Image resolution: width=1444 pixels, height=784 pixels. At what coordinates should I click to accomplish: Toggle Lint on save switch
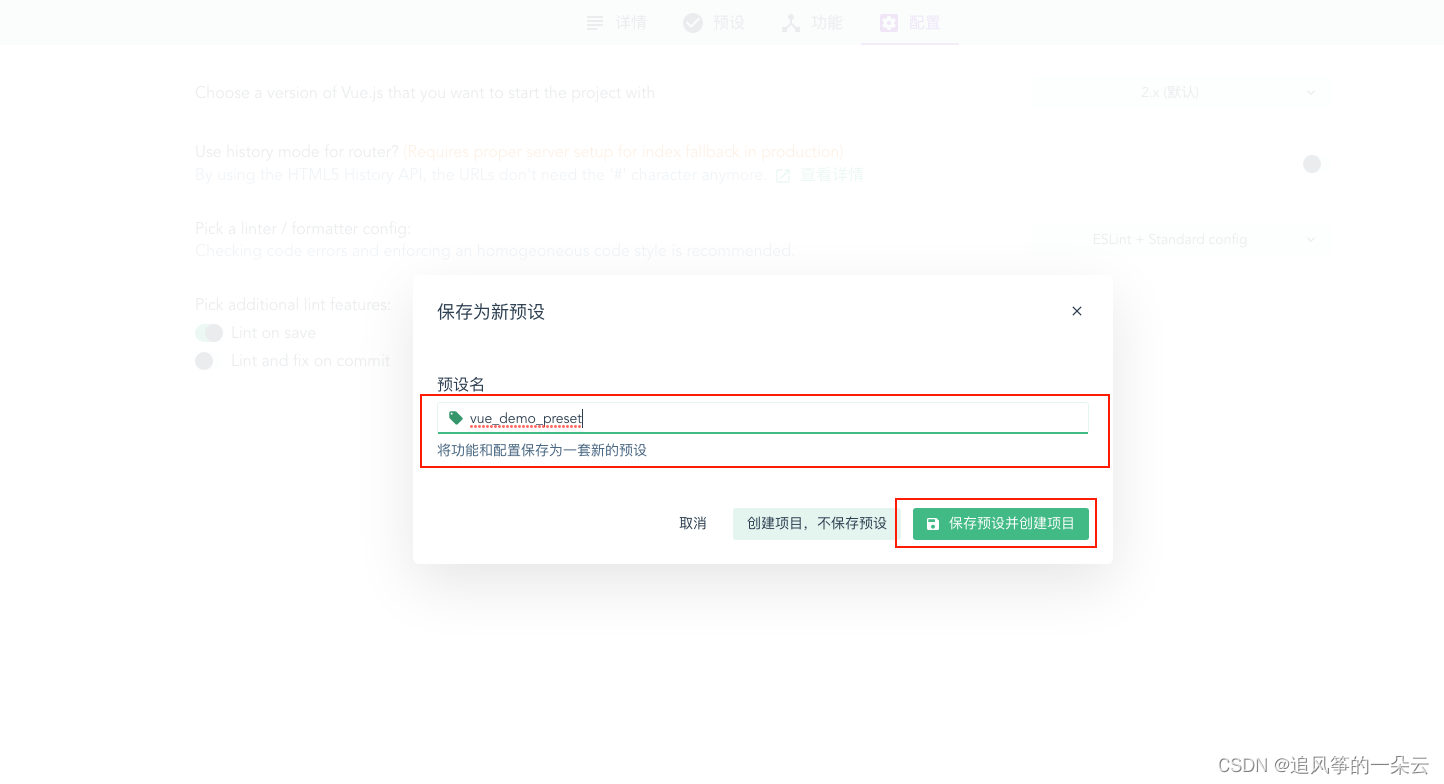click(x=209, y=333)
